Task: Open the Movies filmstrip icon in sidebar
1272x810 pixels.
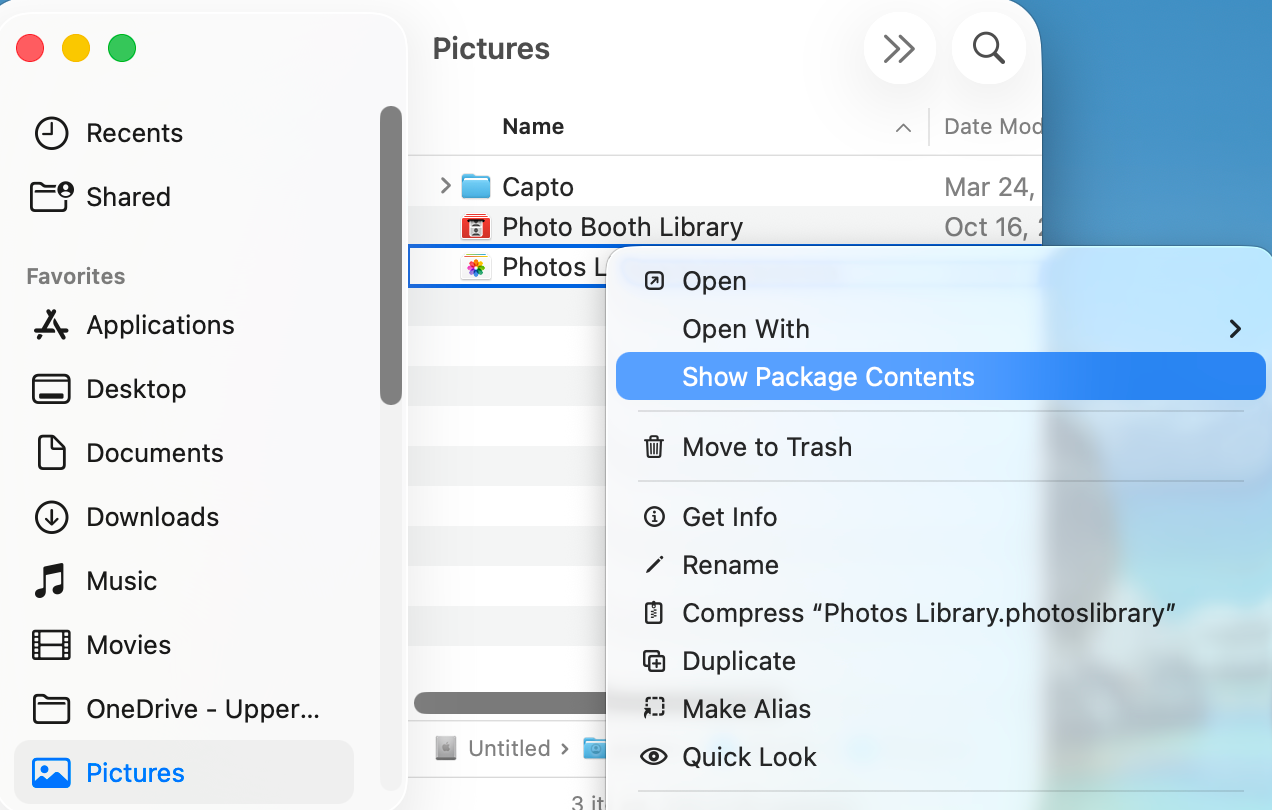Action: (x=51, y=645)
